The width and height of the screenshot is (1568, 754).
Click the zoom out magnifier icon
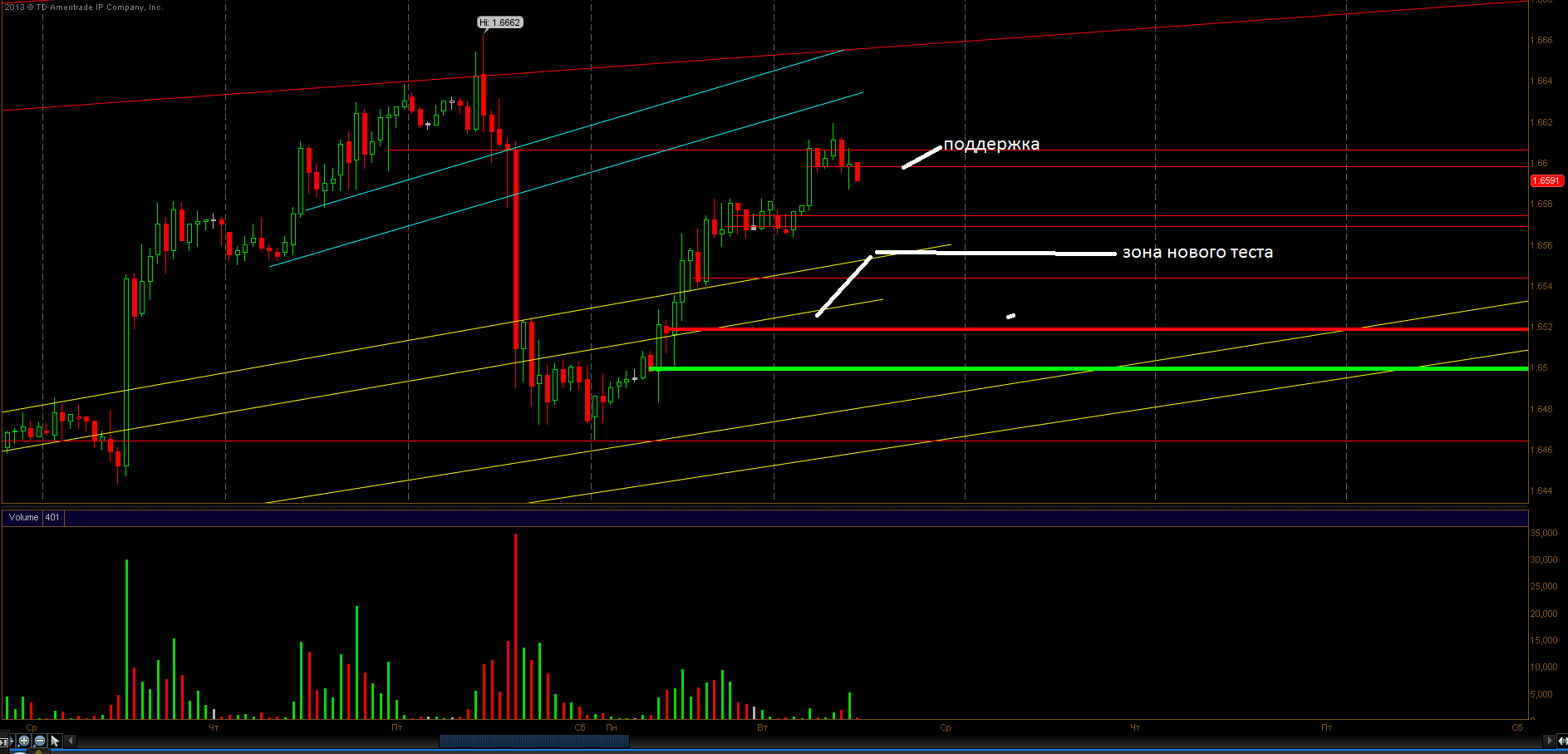40,741
